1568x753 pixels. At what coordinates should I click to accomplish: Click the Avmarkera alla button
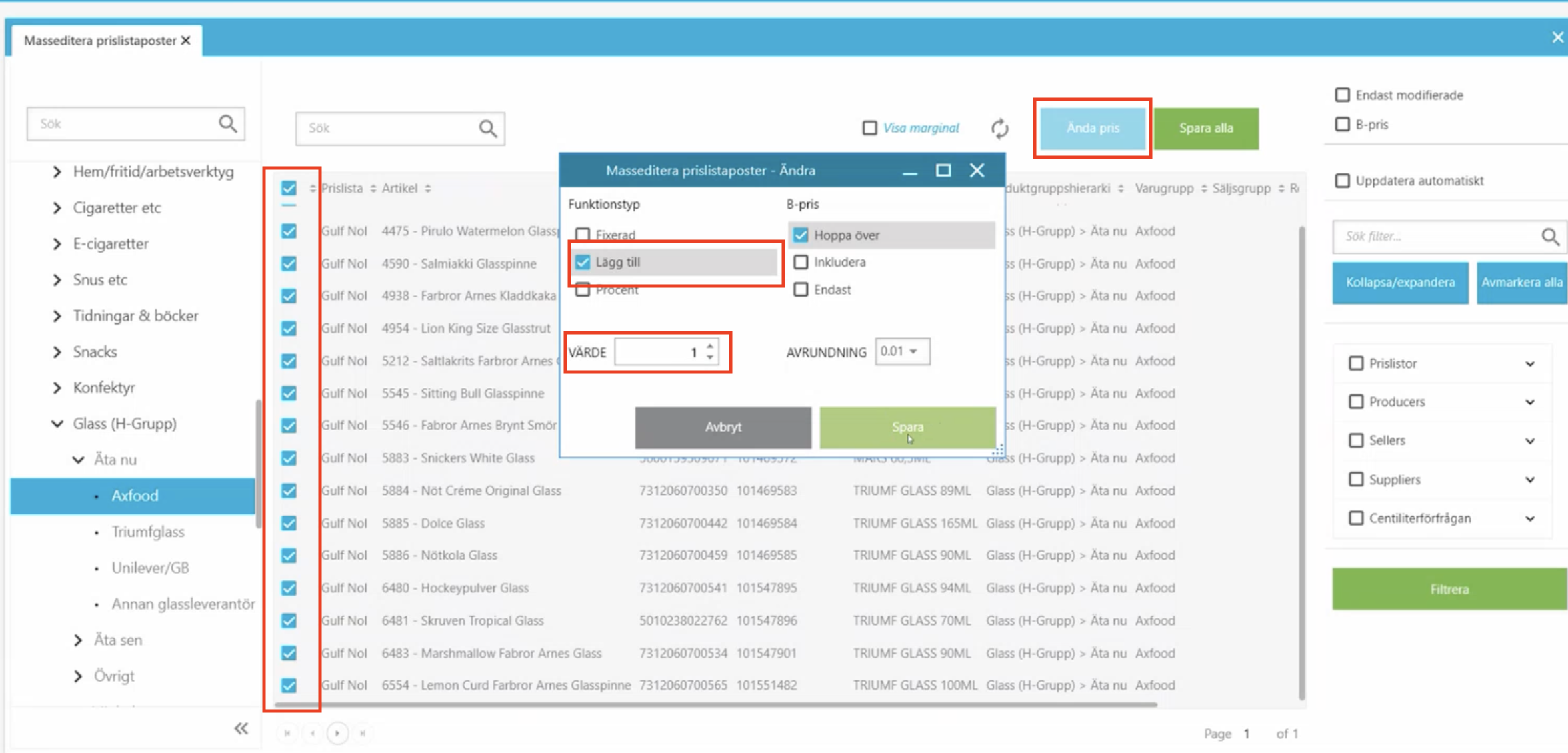pyautogui.click(x=1522, y=283)
